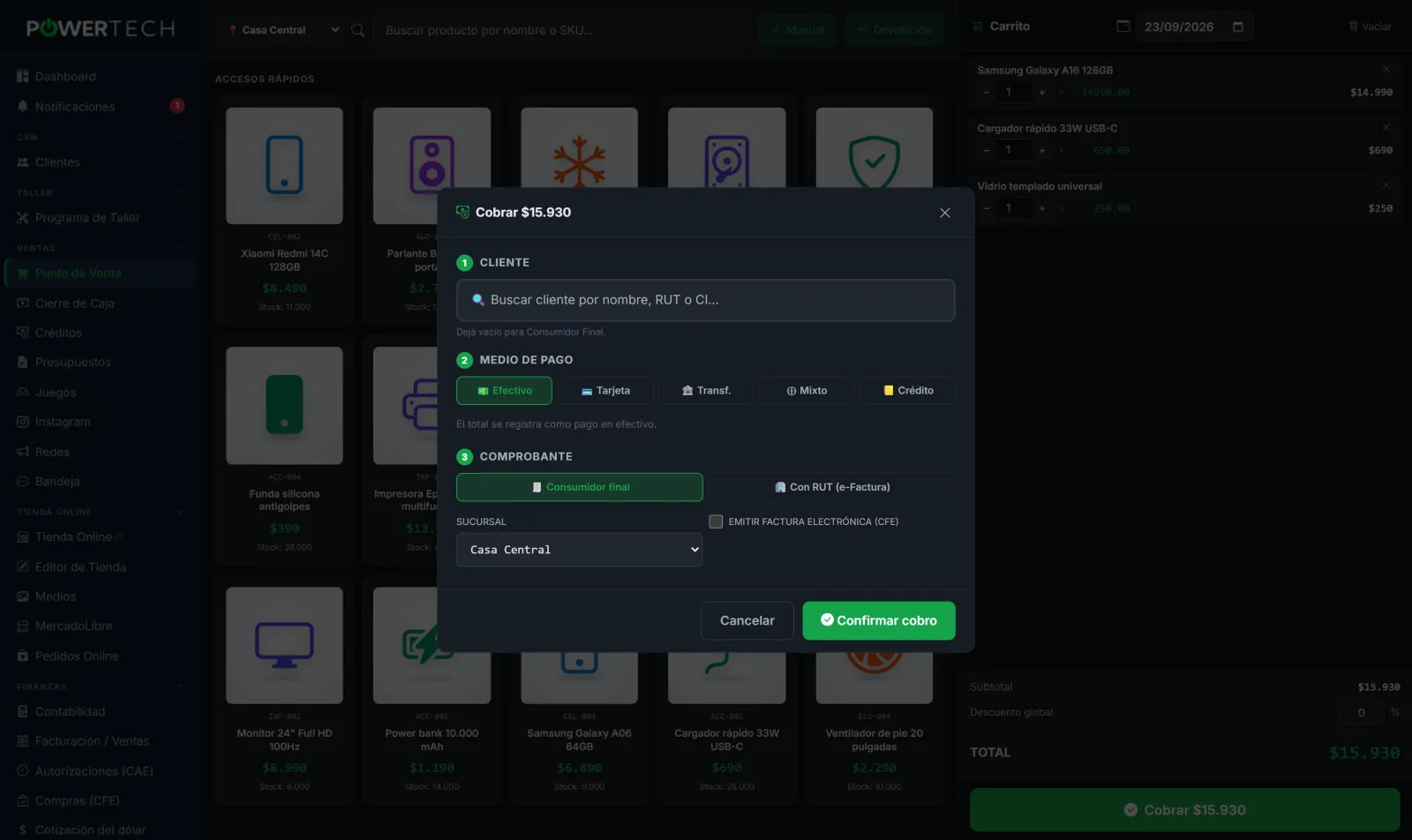Enable Emitir factura electrónica (CFE) checkbox
Screen dimensions: 1412x840
716,521
